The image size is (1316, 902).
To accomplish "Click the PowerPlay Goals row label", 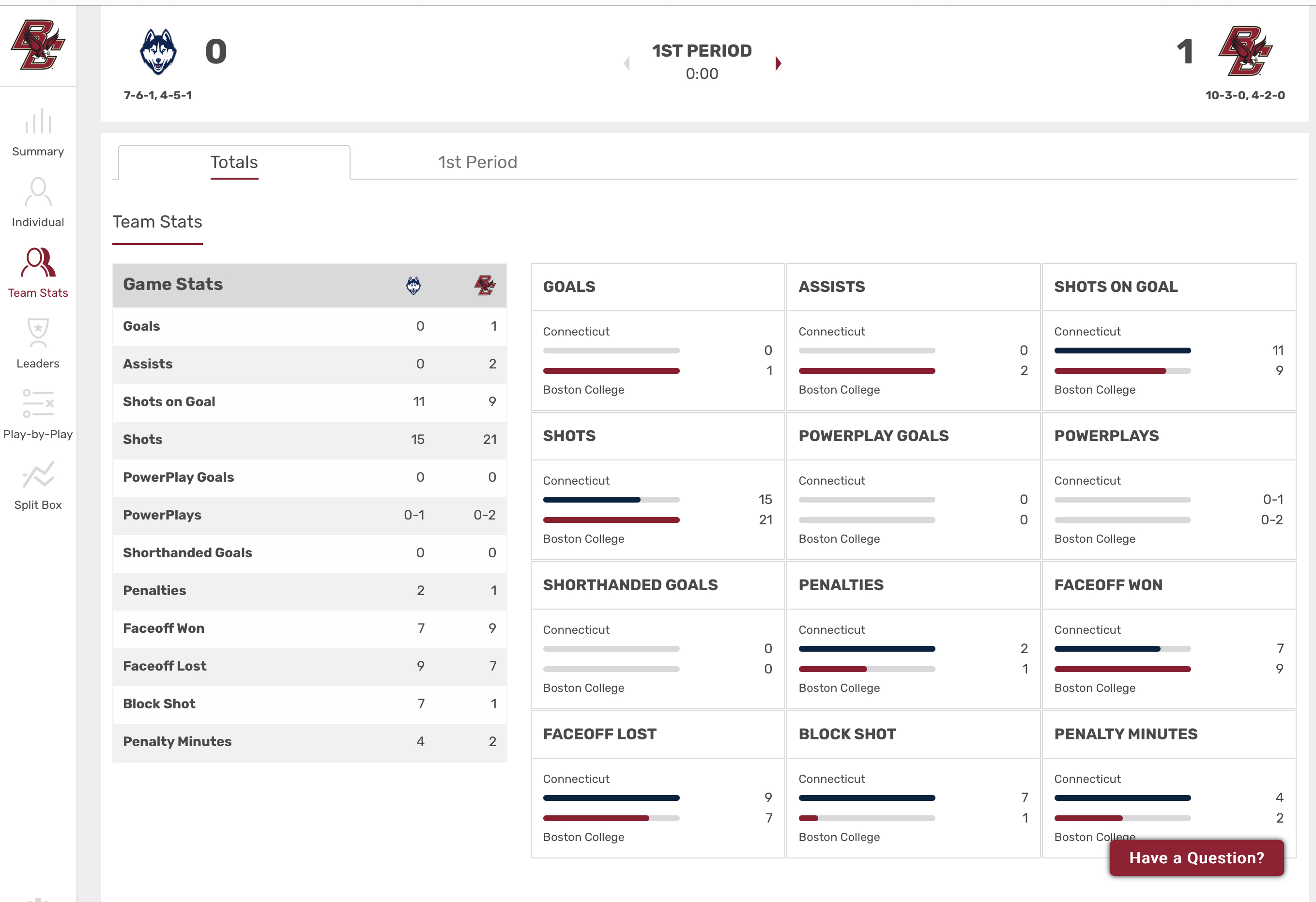I will (178, 477).
